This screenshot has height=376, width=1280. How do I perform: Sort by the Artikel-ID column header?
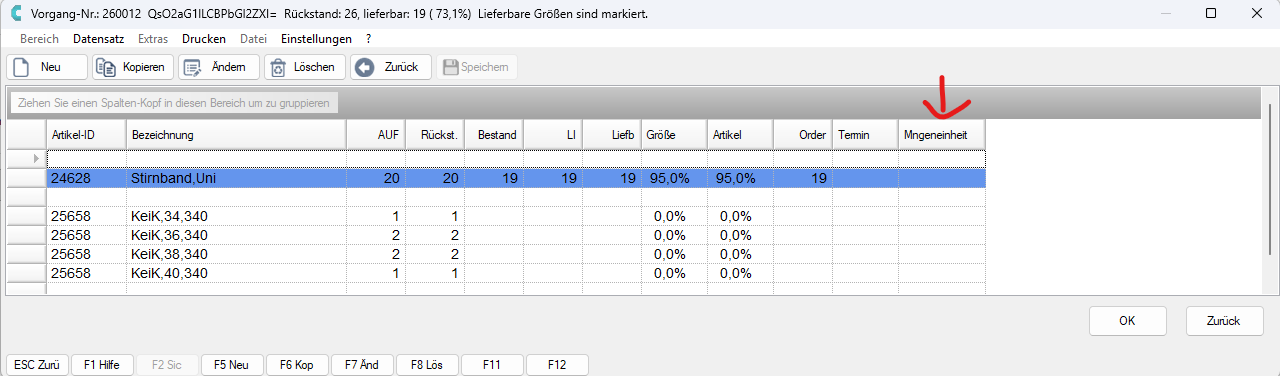pos(86,134)
